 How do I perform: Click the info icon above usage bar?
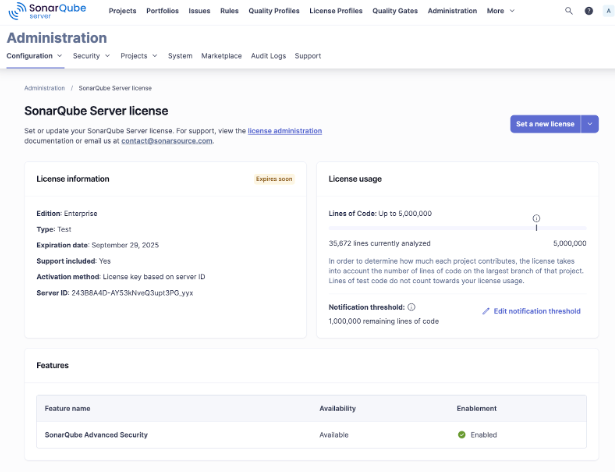[x=536, y=217]
